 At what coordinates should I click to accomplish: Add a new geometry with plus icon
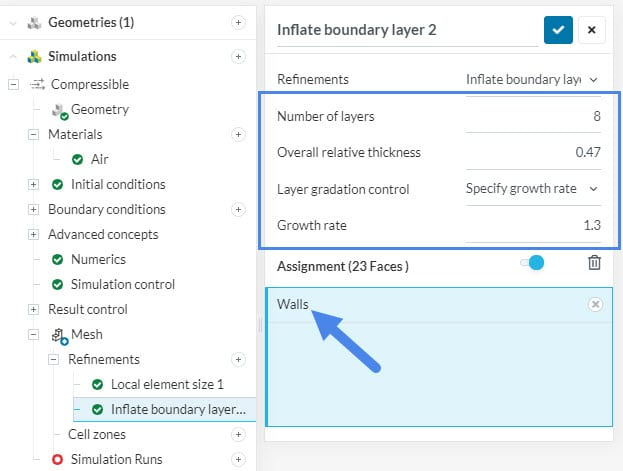238,22
